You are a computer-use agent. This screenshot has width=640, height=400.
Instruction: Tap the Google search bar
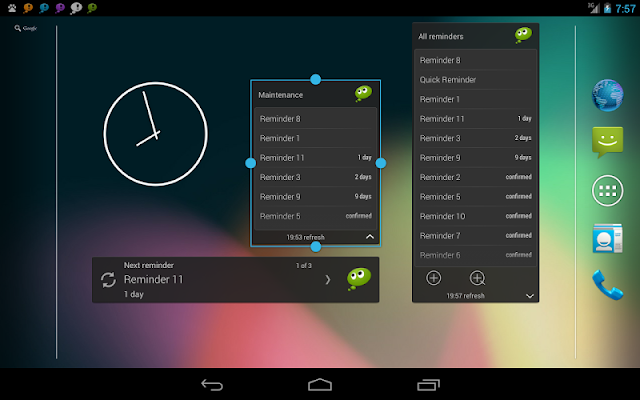click(x=26, y=28)
